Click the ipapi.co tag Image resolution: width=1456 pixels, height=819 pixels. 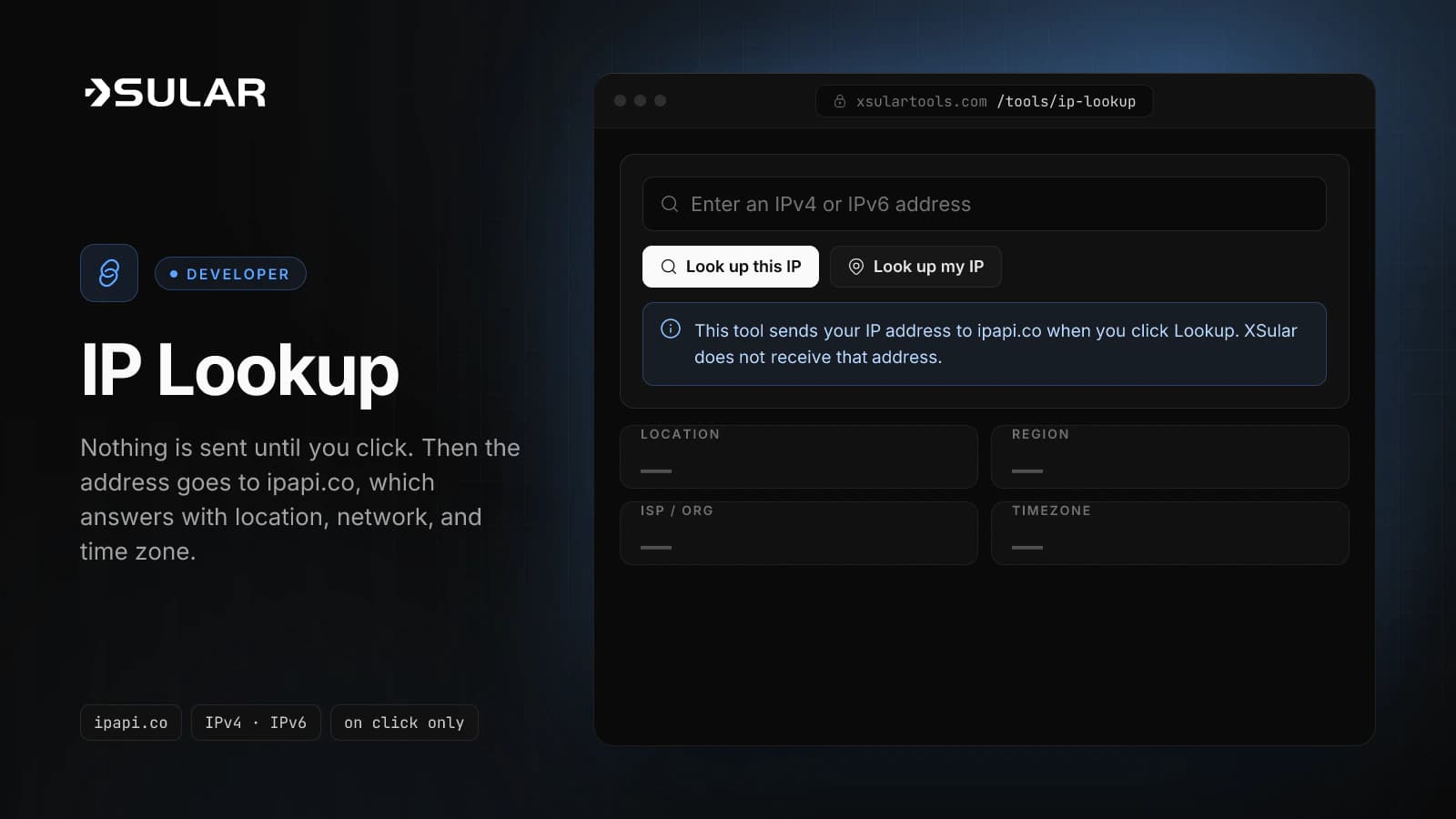click(x=131, y=723)
